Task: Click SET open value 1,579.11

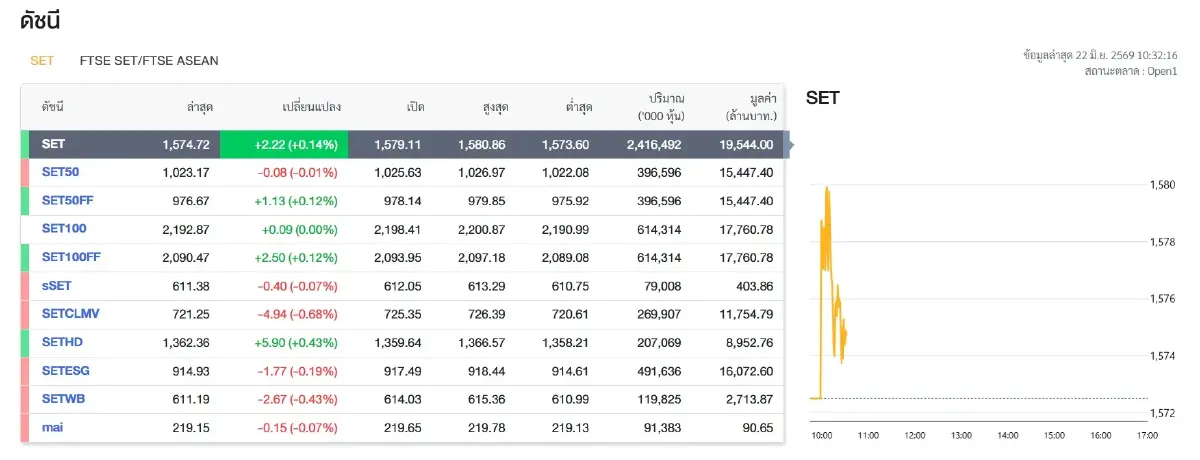Action: [x=398, y=144]
